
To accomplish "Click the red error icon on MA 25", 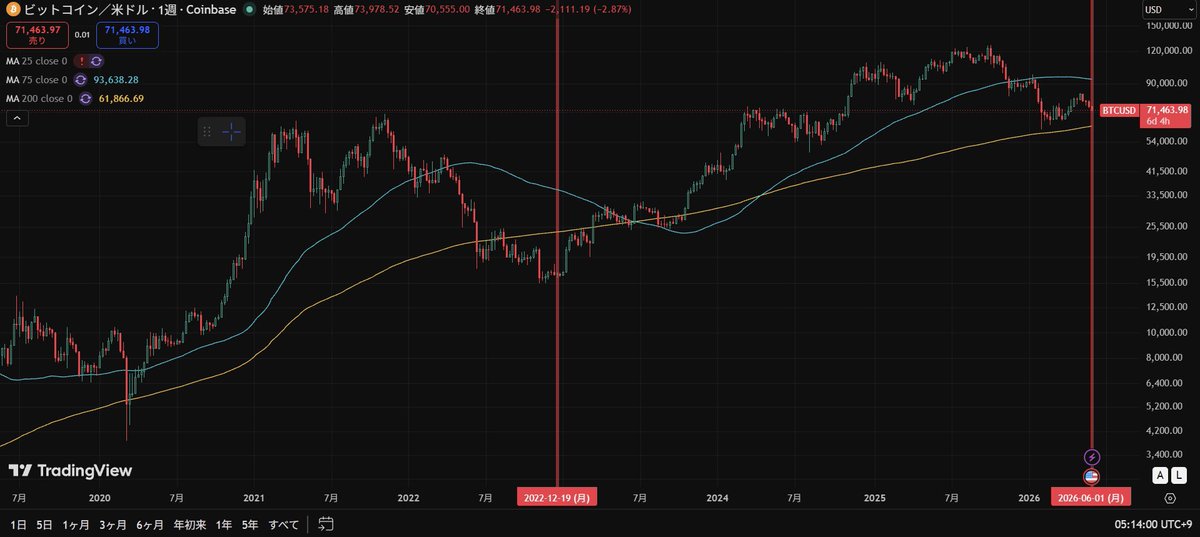I will click(81, 61).
